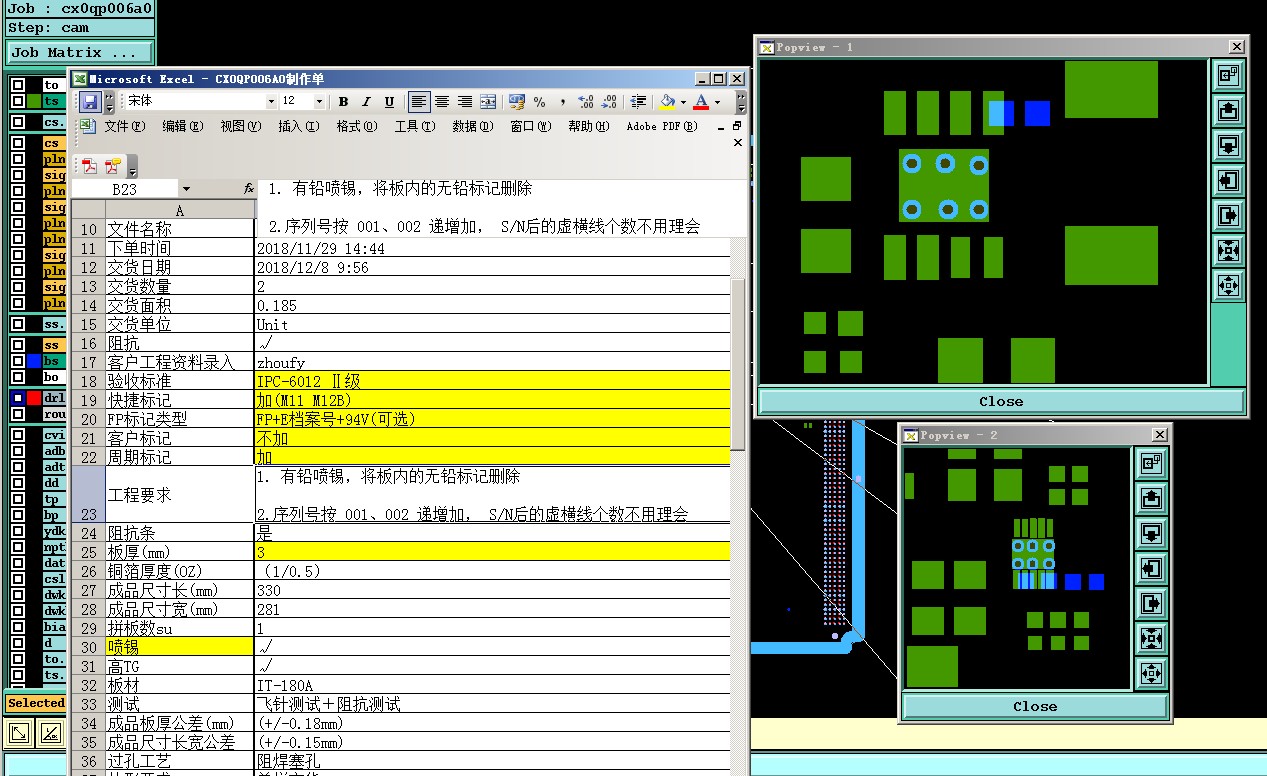Apply center text alignment
1267x776 pixels.
[442, 102]
